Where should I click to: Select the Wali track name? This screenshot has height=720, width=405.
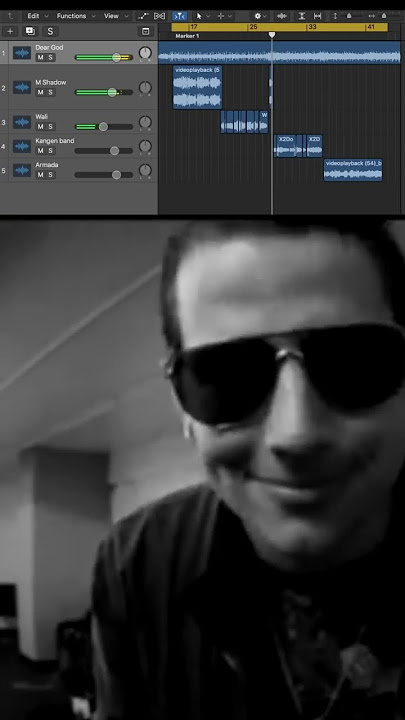41,117
